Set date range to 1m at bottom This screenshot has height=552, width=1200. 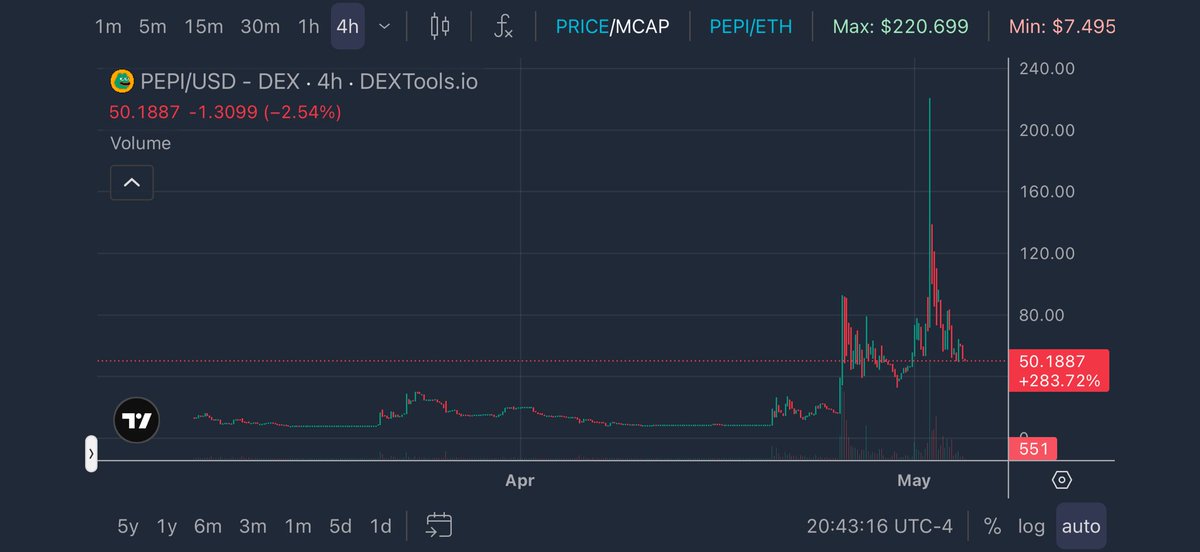pyautogui.click(x=298, y=525)
